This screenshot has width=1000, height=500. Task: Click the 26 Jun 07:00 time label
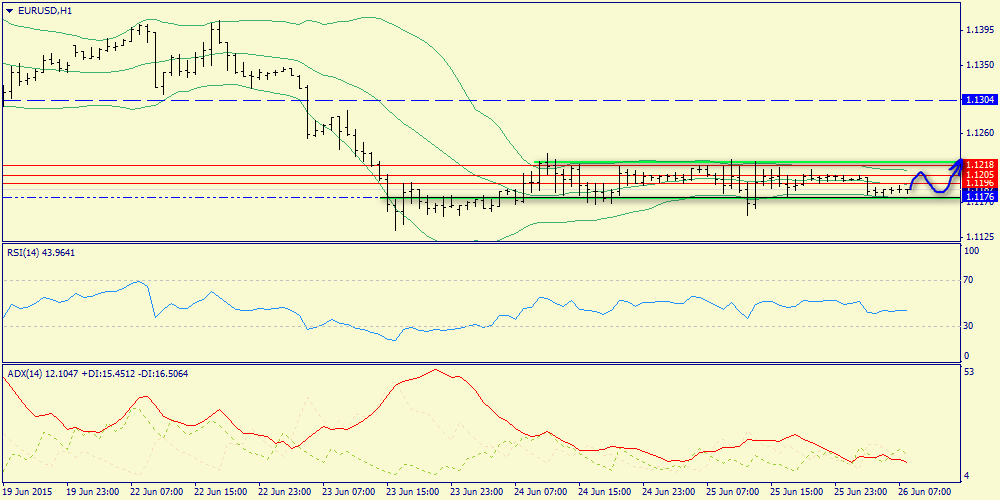pyautogui.click(x=923, y=492)
